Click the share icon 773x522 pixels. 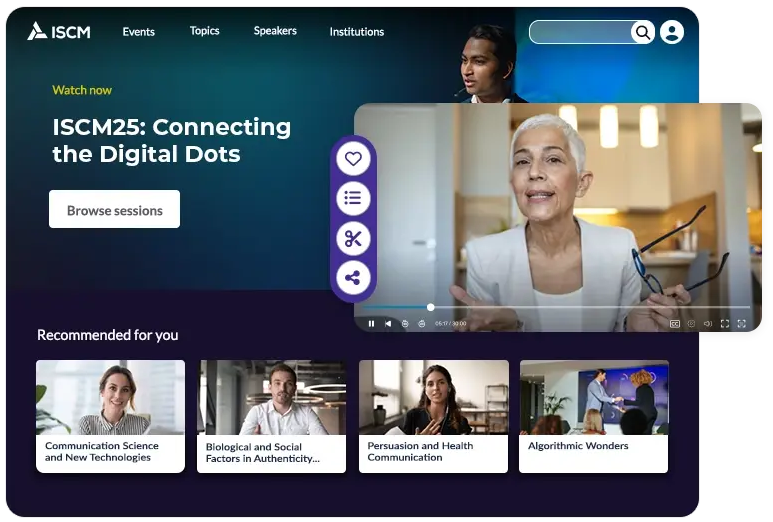coord(353,277)
